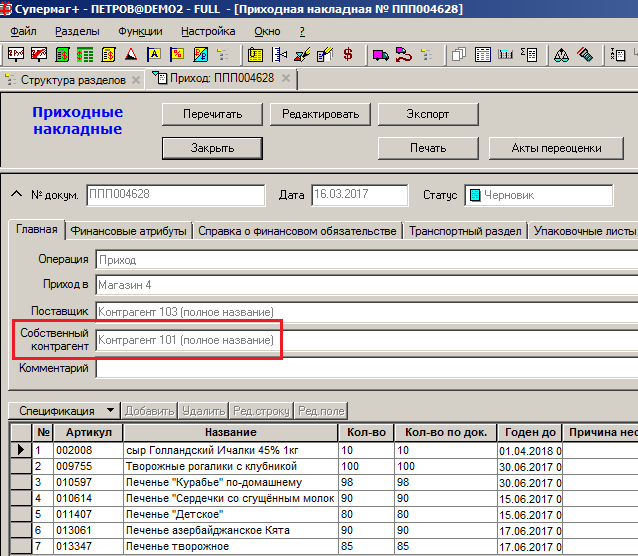638x556 pixels.
Task: Click the yellow document list icon
Action: coord(255,54)
